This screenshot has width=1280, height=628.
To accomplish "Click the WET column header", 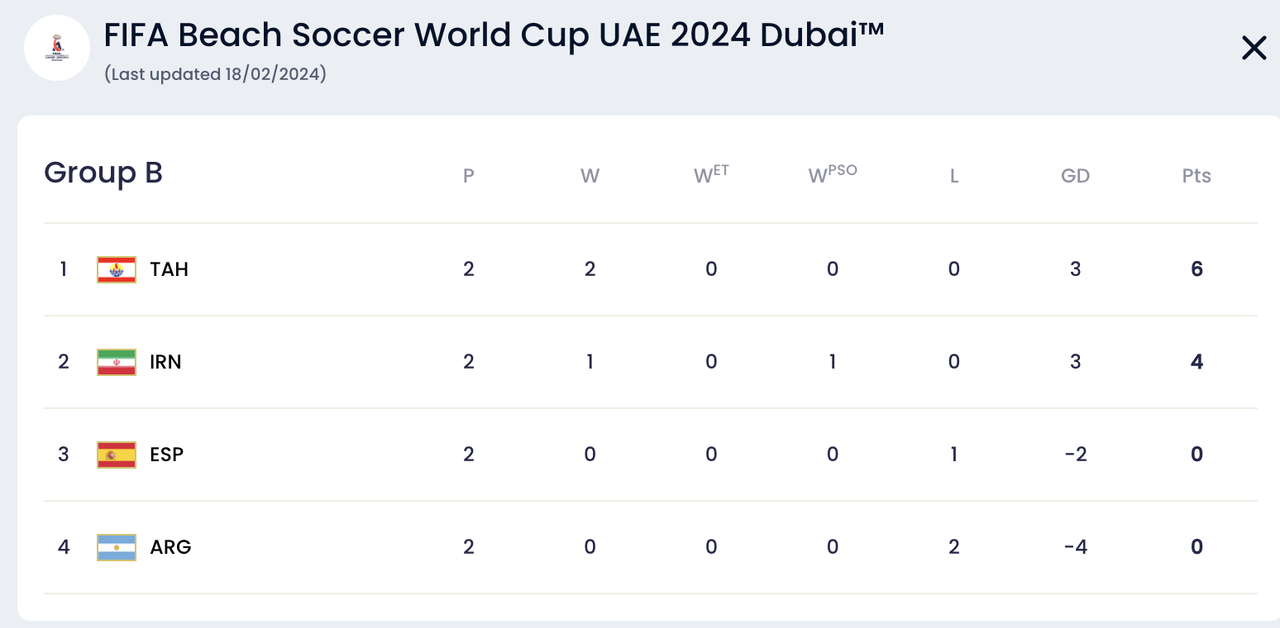I will (x=711, y=175).
